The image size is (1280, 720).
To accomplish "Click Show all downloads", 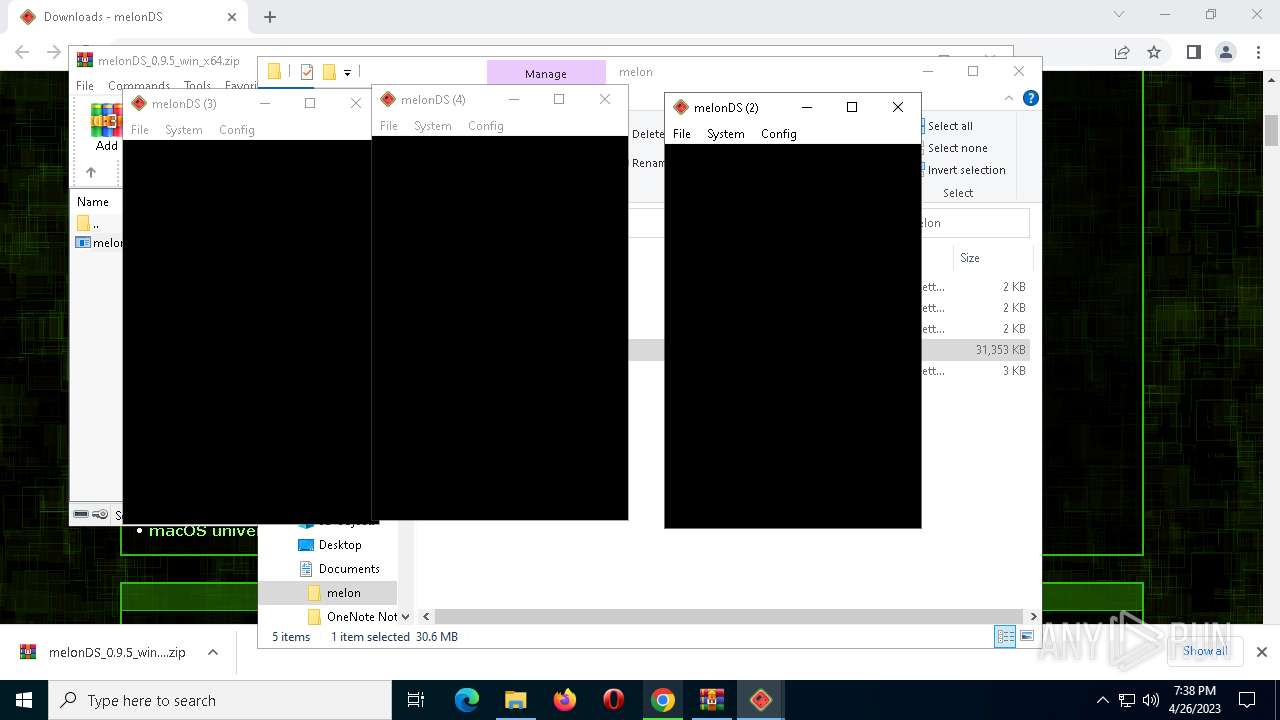I will 1205,651.
